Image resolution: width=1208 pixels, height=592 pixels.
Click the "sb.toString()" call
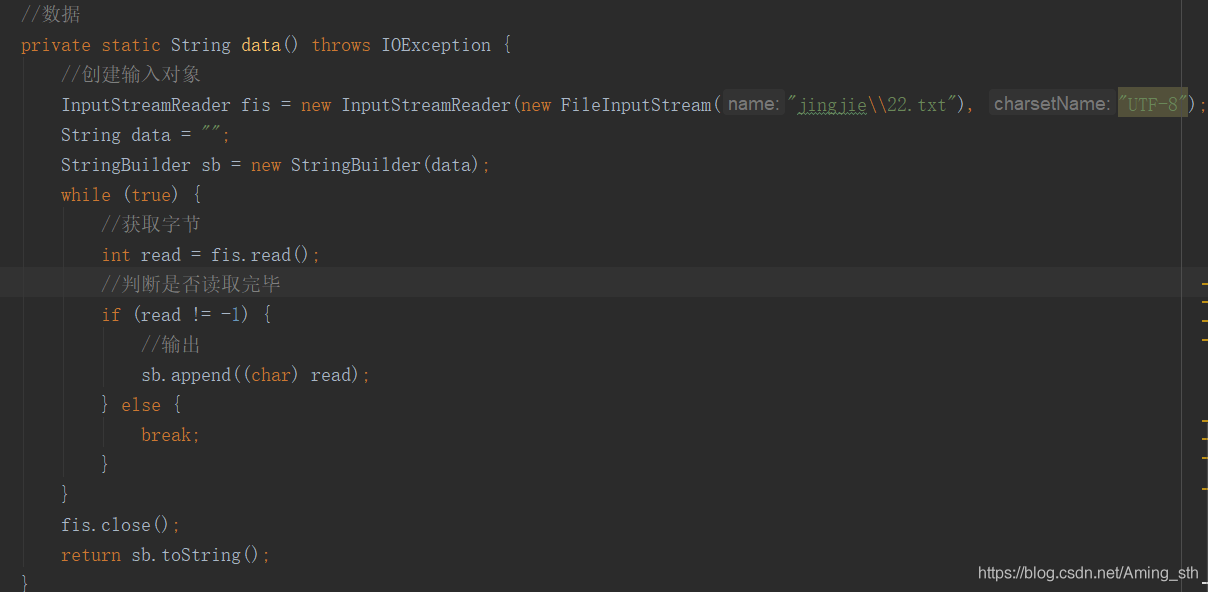click(x=196, y=555)
